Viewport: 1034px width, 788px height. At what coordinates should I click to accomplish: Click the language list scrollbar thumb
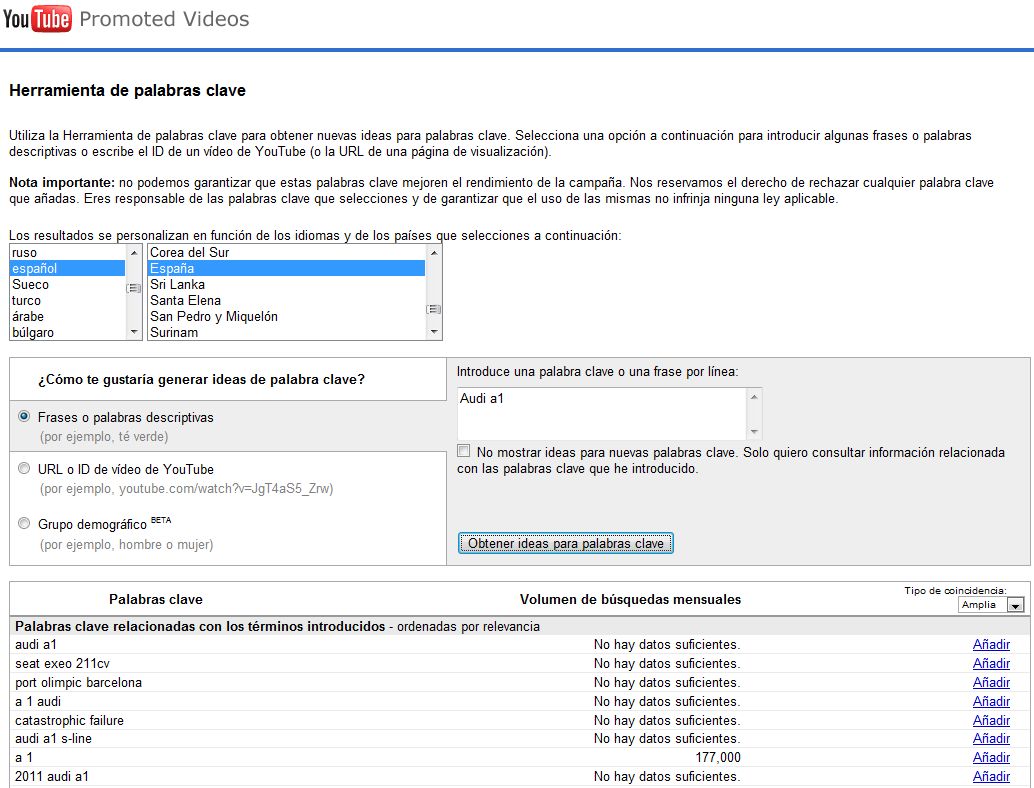[x=134, y=288]
